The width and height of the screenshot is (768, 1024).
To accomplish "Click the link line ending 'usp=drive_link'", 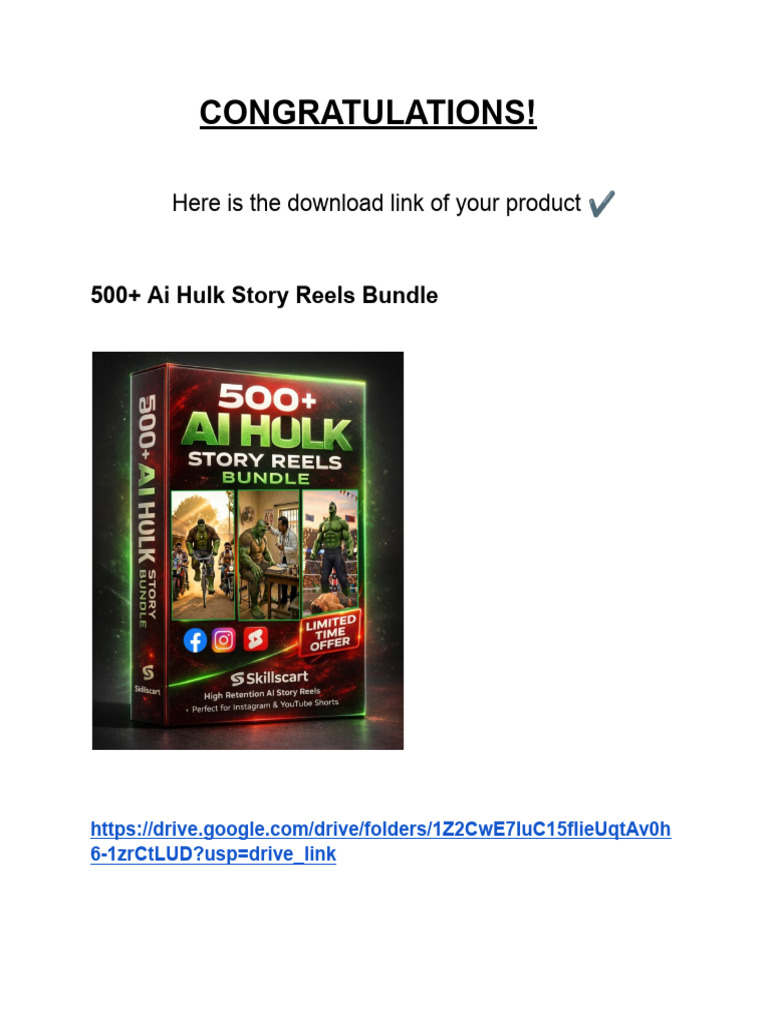I will (x=213, y=854).
